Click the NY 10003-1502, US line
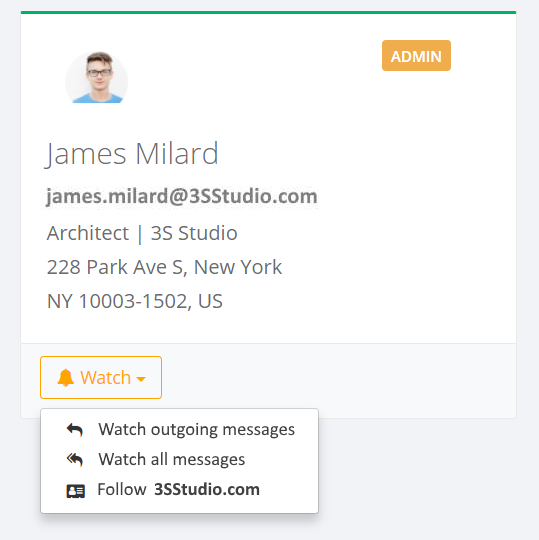This screenshot has width=539, height=540. pos(135,301)
